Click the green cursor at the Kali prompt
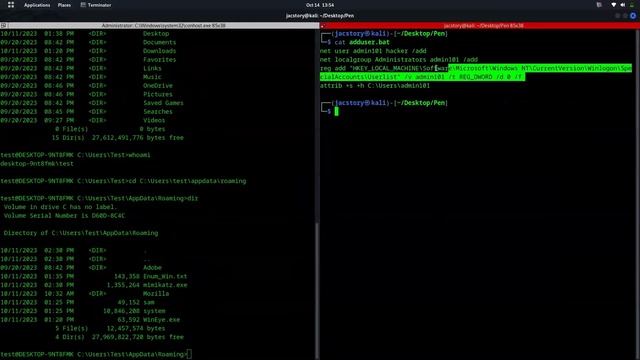This screenshot has height=360, width=640. tap(336, 111)
